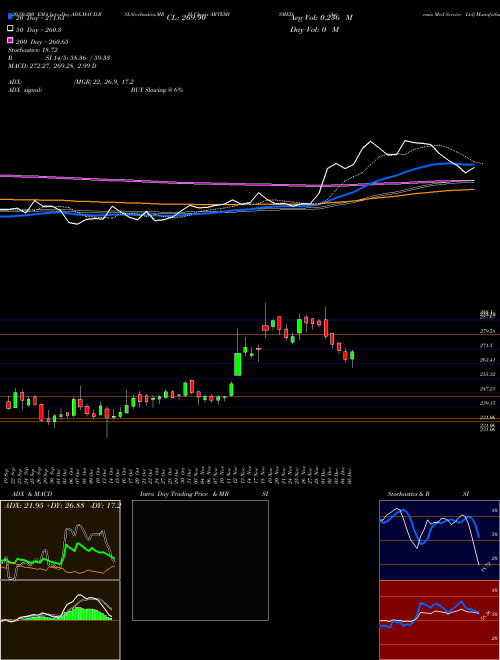Image resolution: width=500 pixels, height=660 pixels.
Task: Click the 247.23 price axis label
Action: click(x=487, y=389)
